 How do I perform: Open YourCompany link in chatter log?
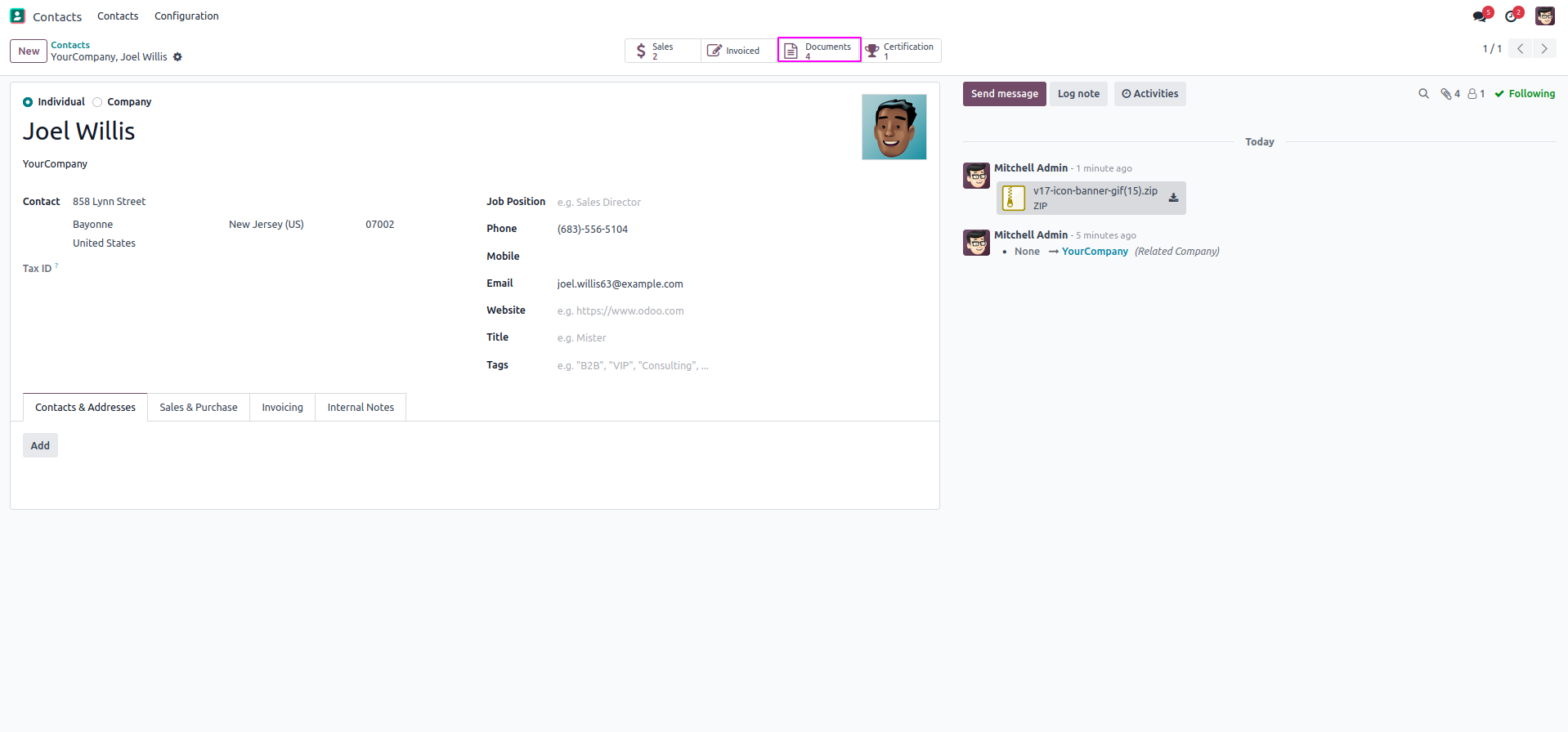1095,252
